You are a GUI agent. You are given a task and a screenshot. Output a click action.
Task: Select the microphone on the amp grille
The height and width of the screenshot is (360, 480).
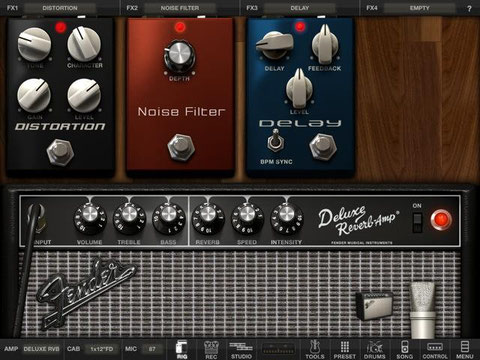423,310
